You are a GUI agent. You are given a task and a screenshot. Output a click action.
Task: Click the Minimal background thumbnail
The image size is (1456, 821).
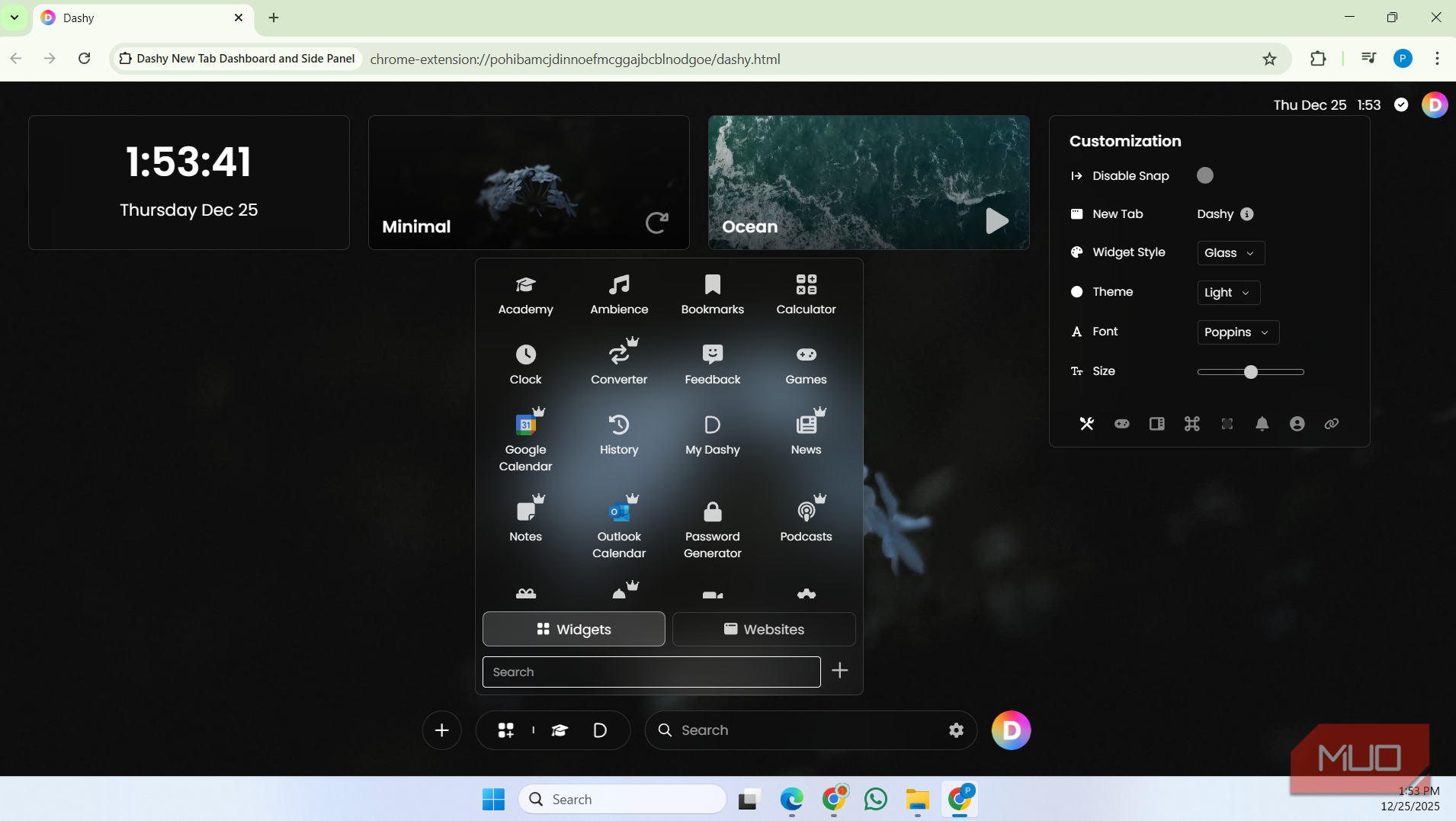528,182
